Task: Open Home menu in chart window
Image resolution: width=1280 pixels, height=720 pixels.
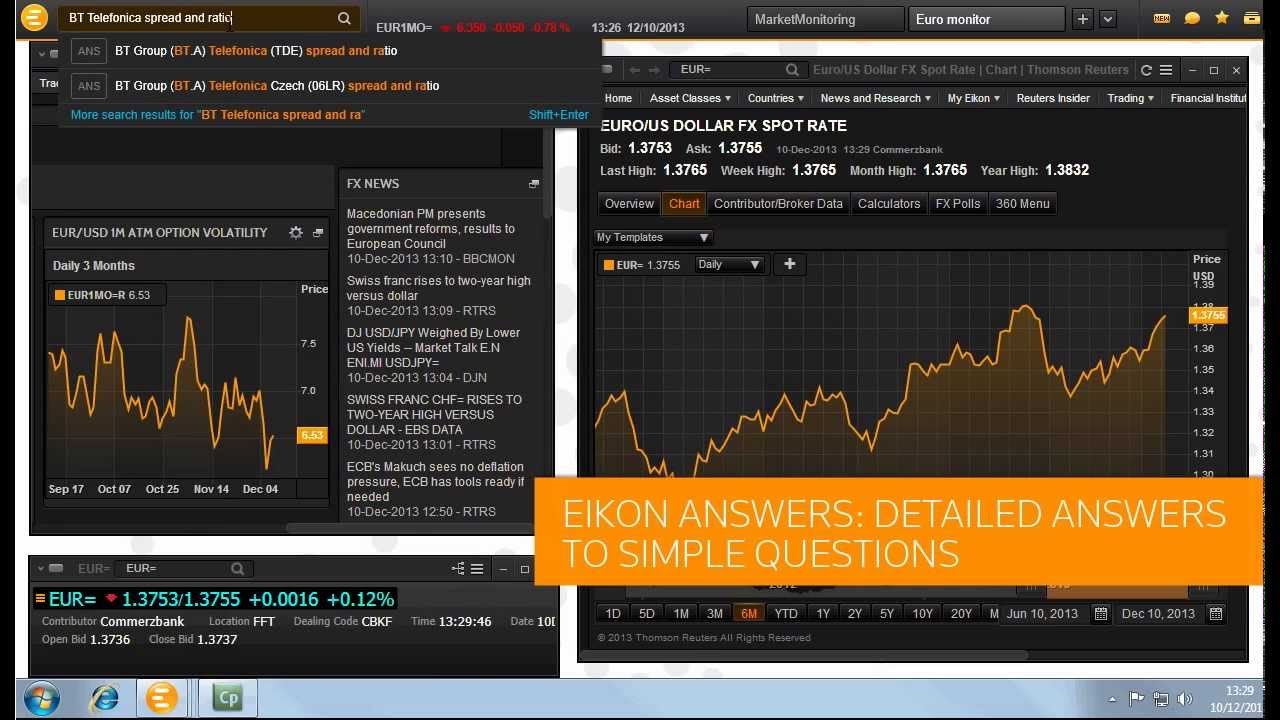Action: point(618,98)
